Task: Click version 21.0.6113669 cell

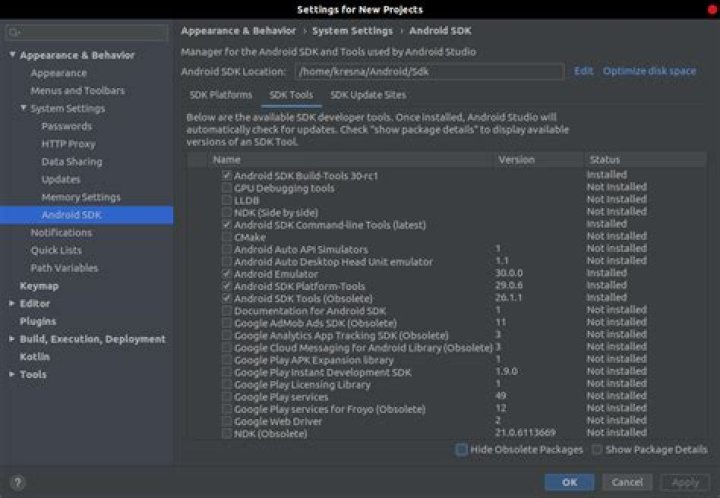Action: point(525,432)
